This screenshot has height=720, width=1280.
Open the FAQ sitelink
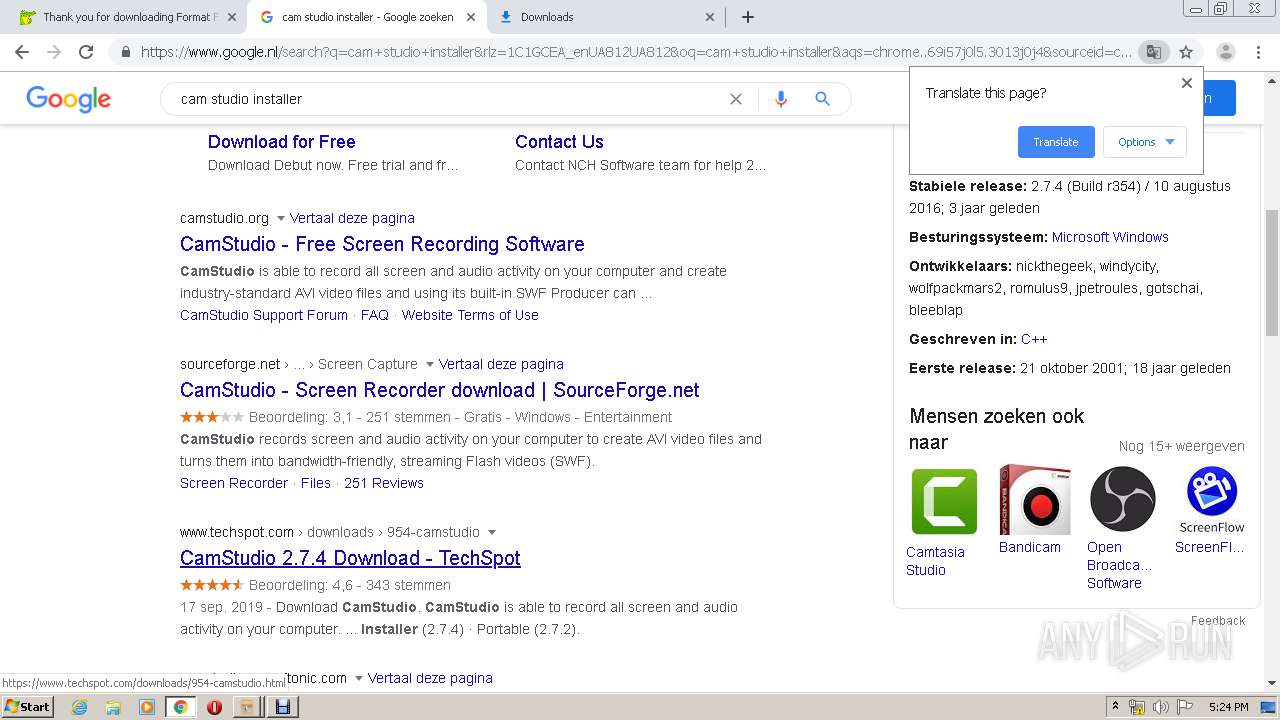coord(374,315)
